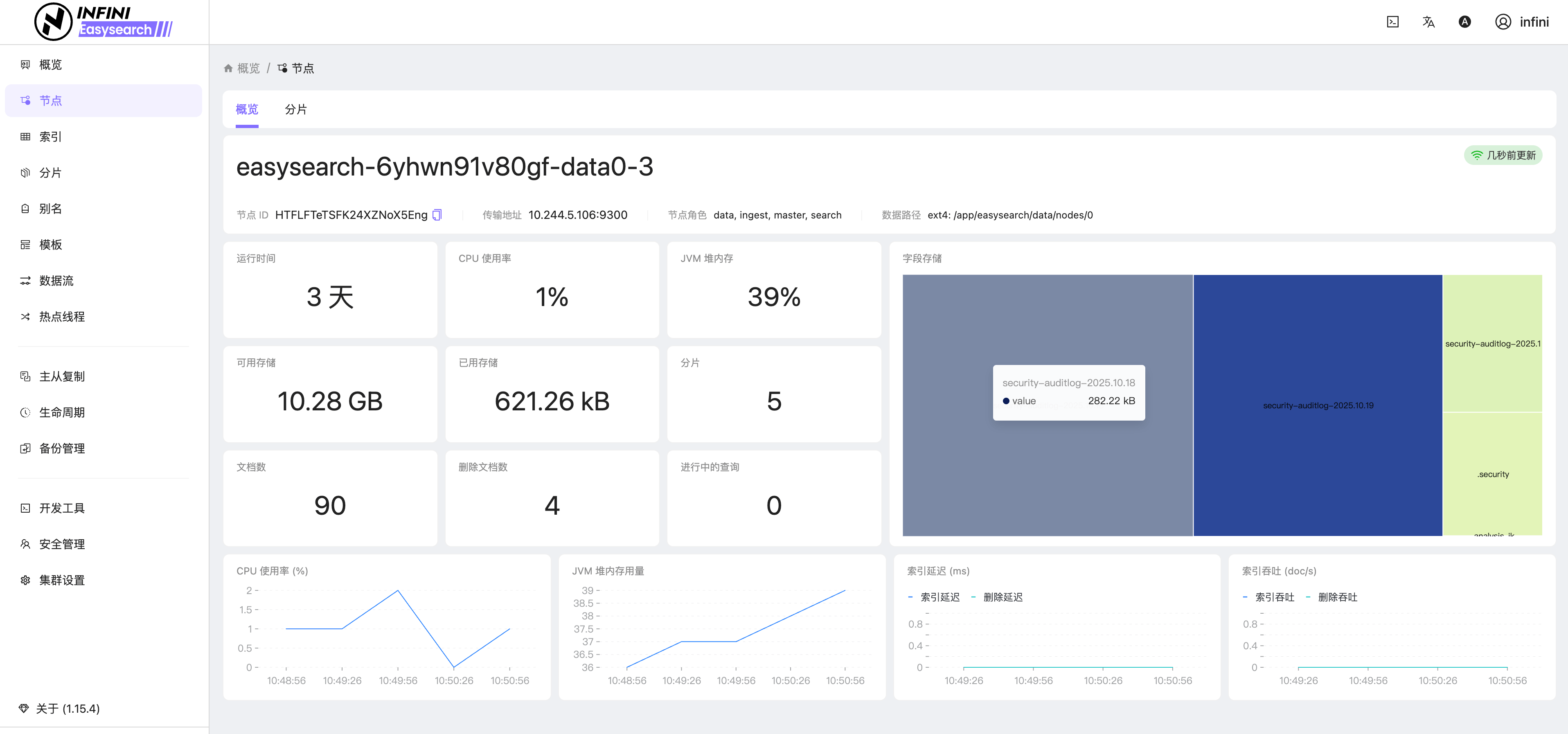Open 集群设置 in the sidebar
This screenshot has height=734, width=1568.
point(61,580)
